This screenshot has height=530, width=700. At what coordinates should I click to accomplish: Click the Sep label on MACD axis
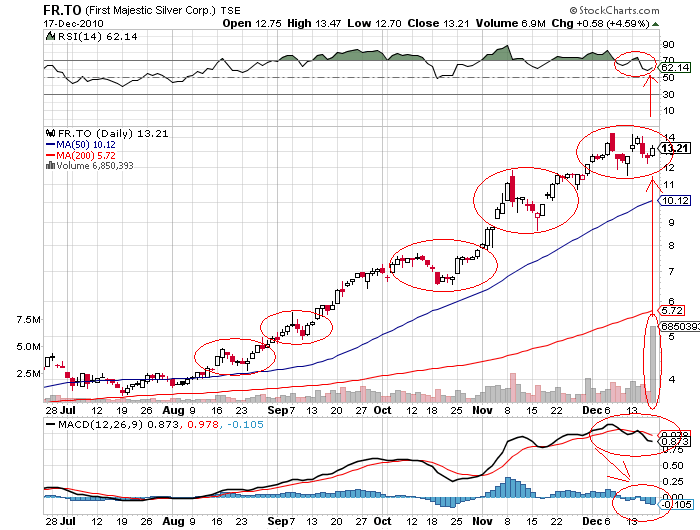point(278,521)
